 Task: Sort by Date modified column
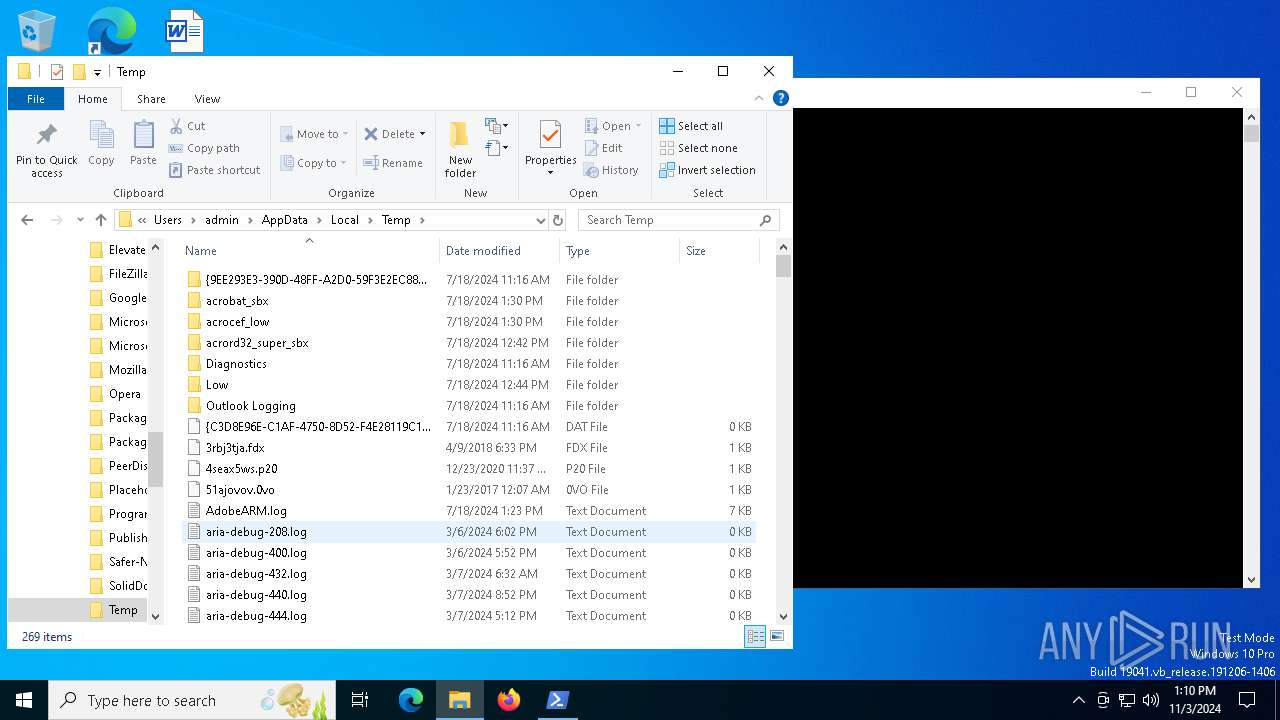[x=499, y=251]
